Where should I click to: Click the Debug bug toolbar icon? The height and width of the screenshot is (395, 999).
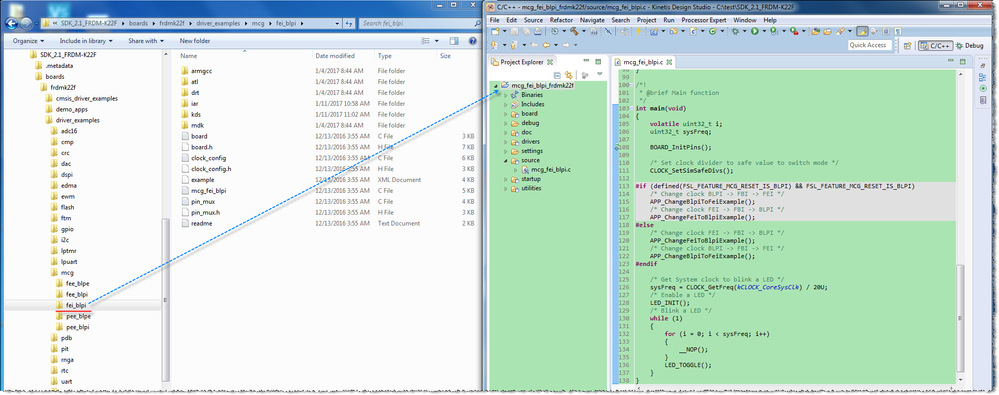pyautogui.click(x=735, y=31)
